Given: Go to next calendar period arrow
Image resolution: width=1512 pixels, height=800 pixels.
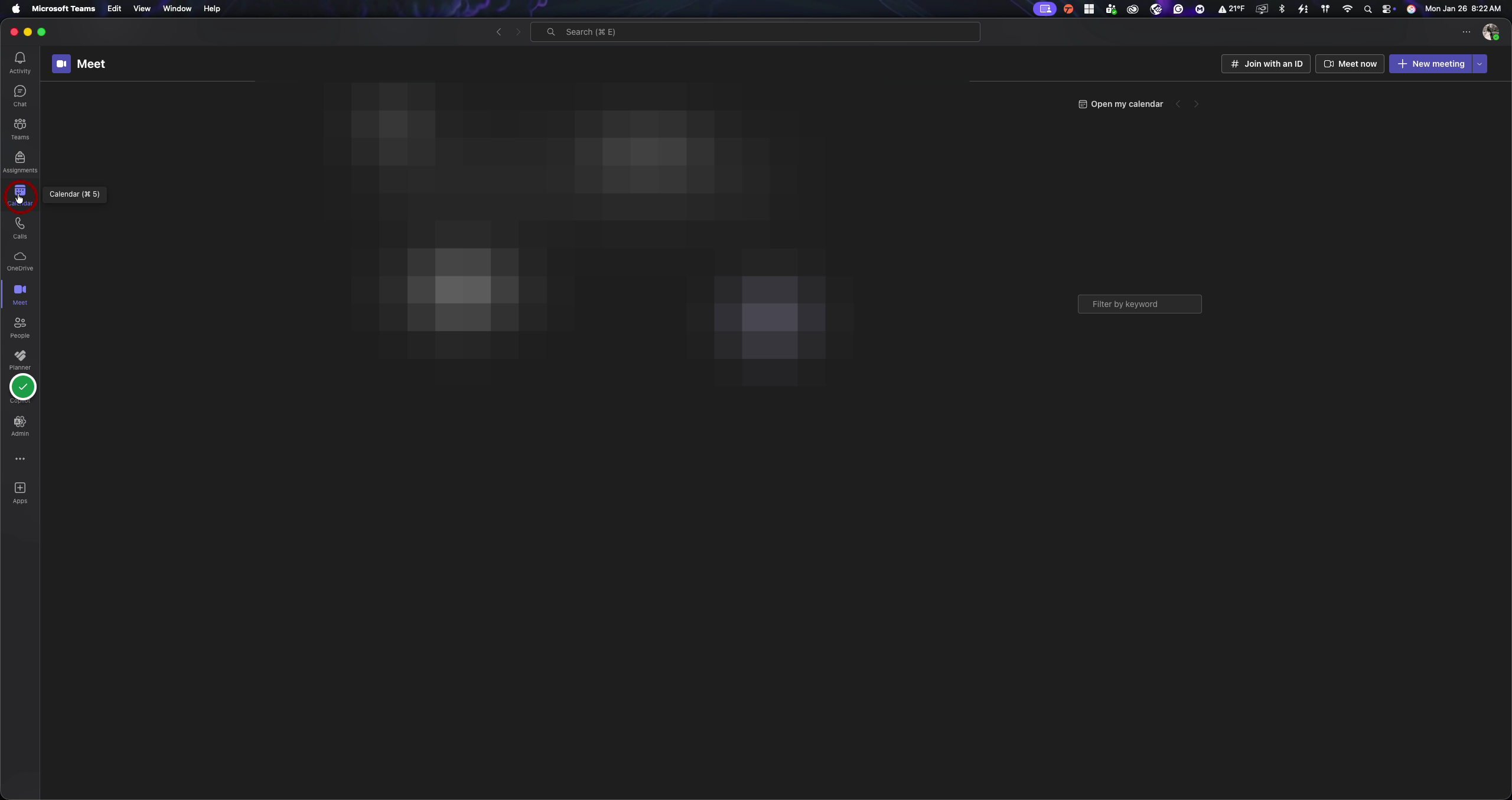Looking at the screenshot, I should click(1196, 104).
